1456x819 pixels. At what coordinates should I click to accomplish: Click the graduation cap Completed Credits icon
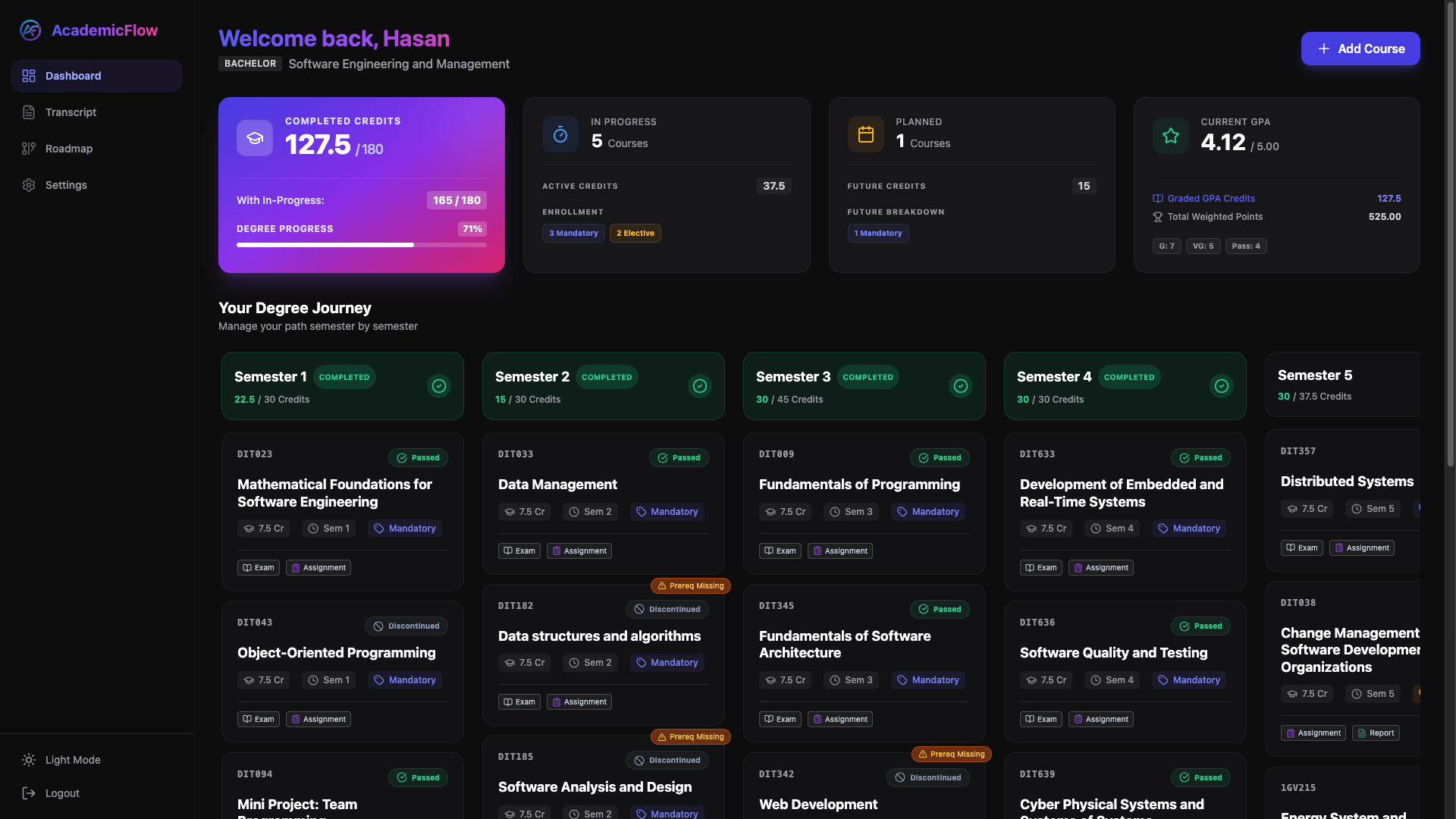click(x=255, y=138)
